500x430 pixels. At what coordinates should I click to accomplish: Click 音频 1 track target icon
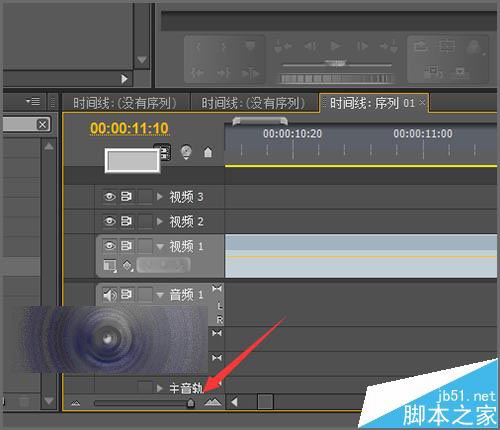tap(217, 289)
